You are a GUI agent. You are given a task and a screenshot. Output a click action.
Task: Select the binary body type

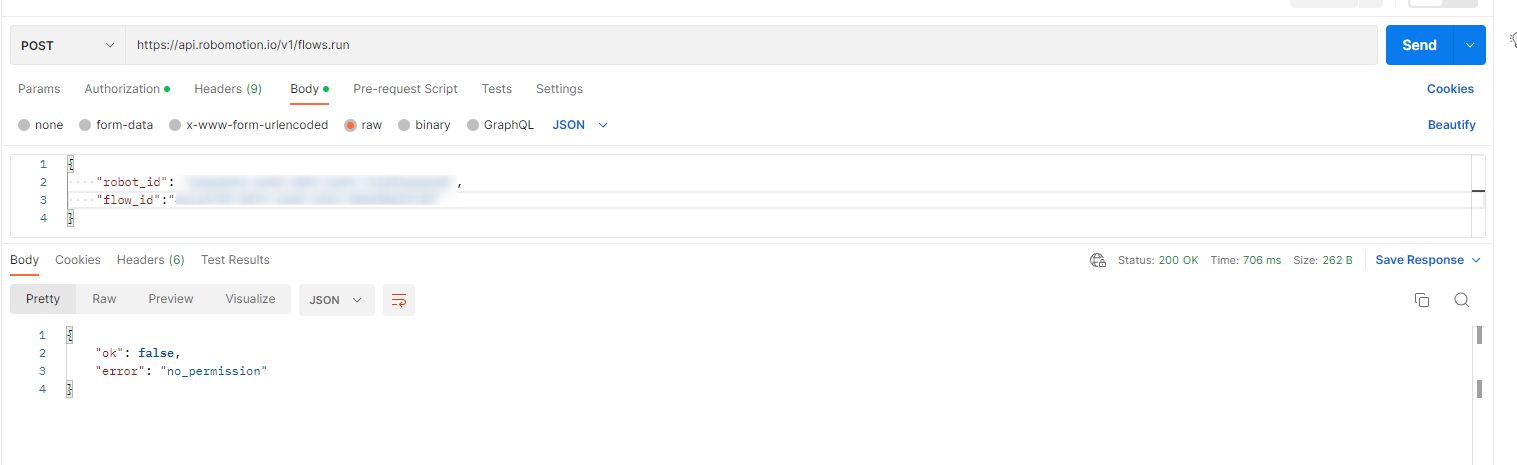click(424, 125)
